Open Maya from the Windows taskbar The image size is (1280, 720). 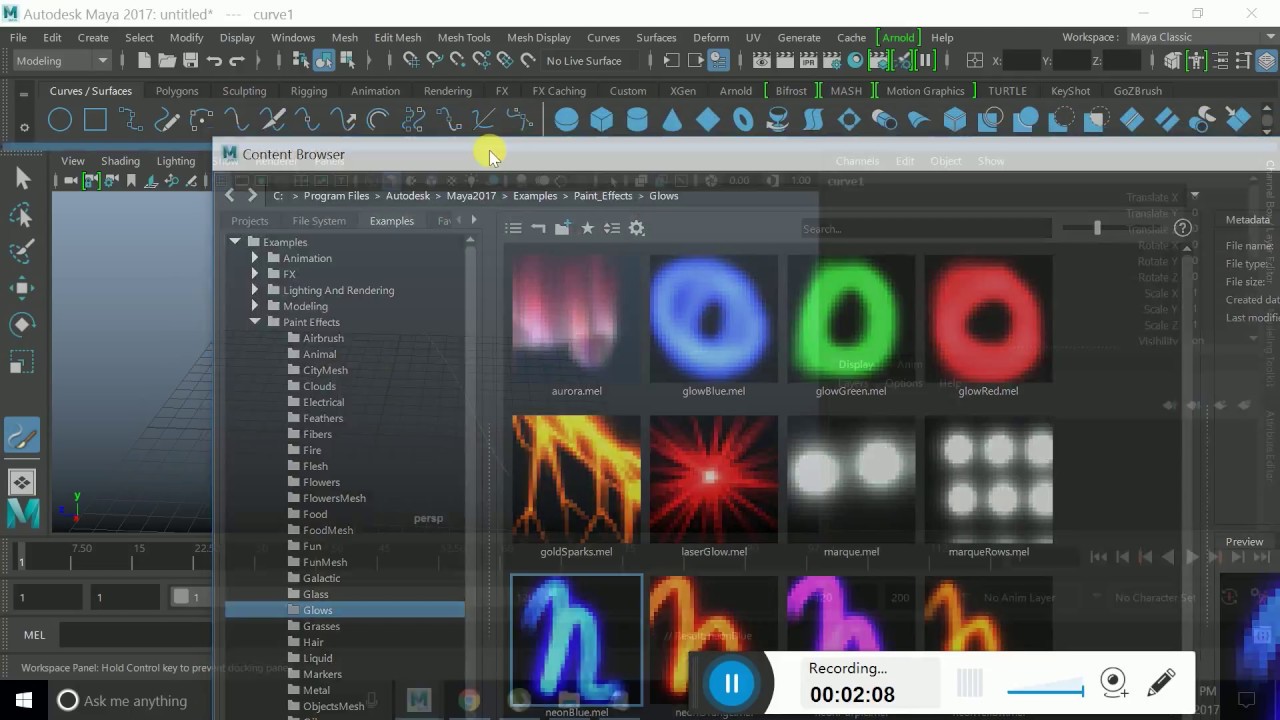419,700
